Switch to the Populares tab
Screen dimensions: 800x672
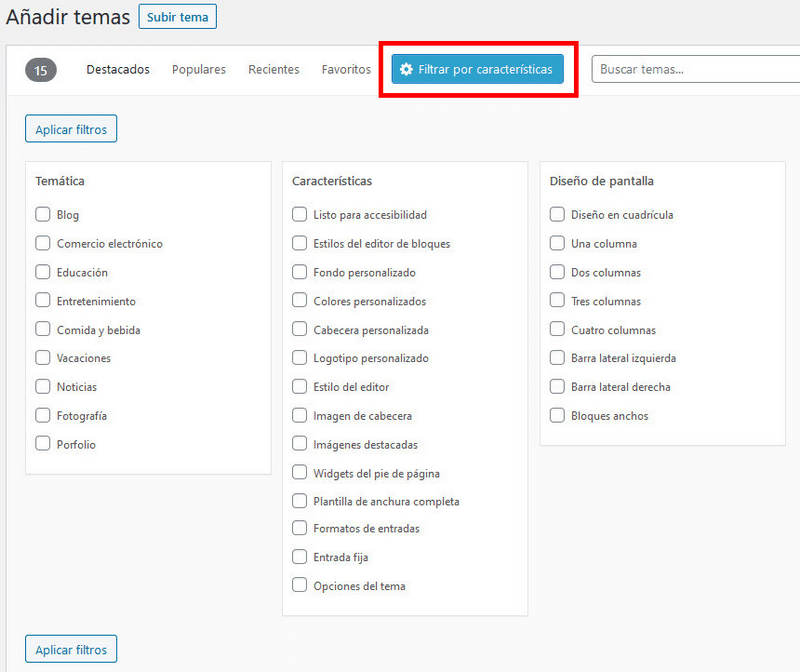click(x=198, y=69)
